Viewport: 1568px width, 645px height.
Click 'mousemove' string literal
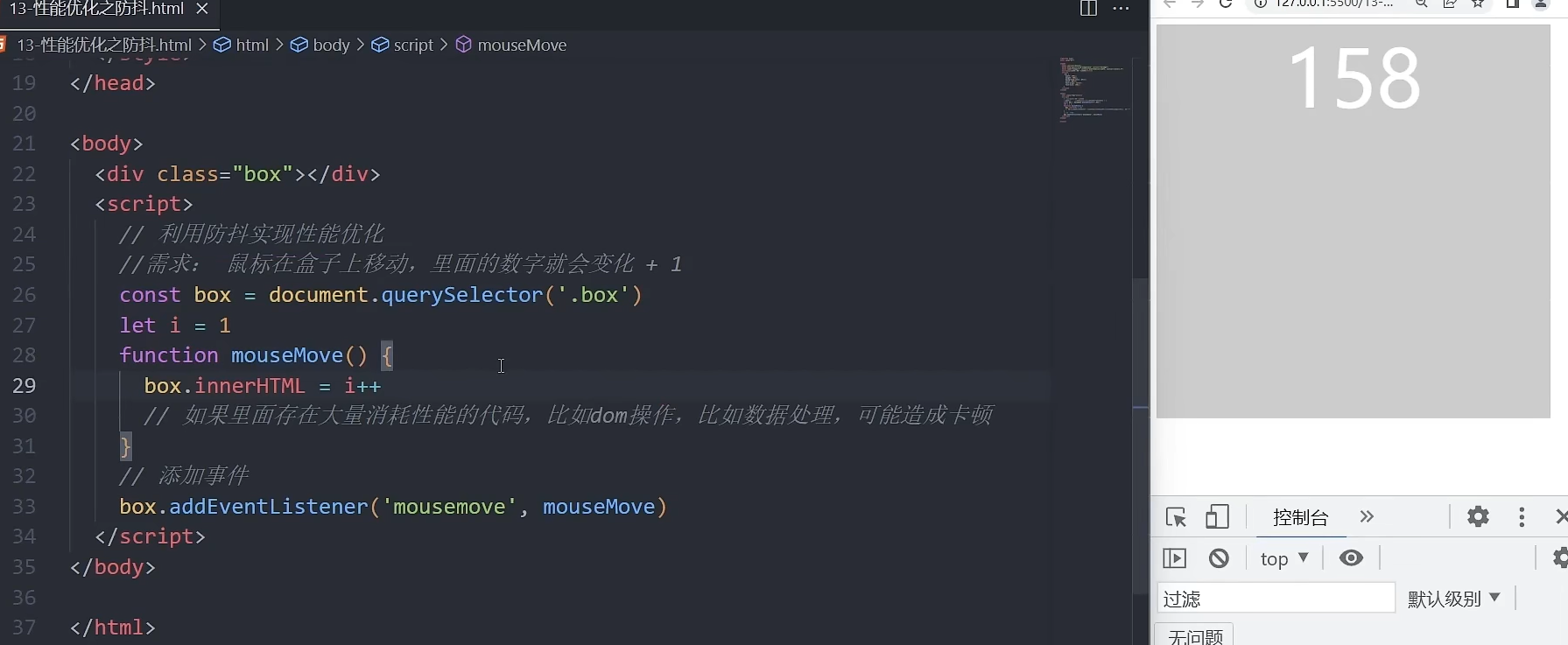(x=449, y=507)
